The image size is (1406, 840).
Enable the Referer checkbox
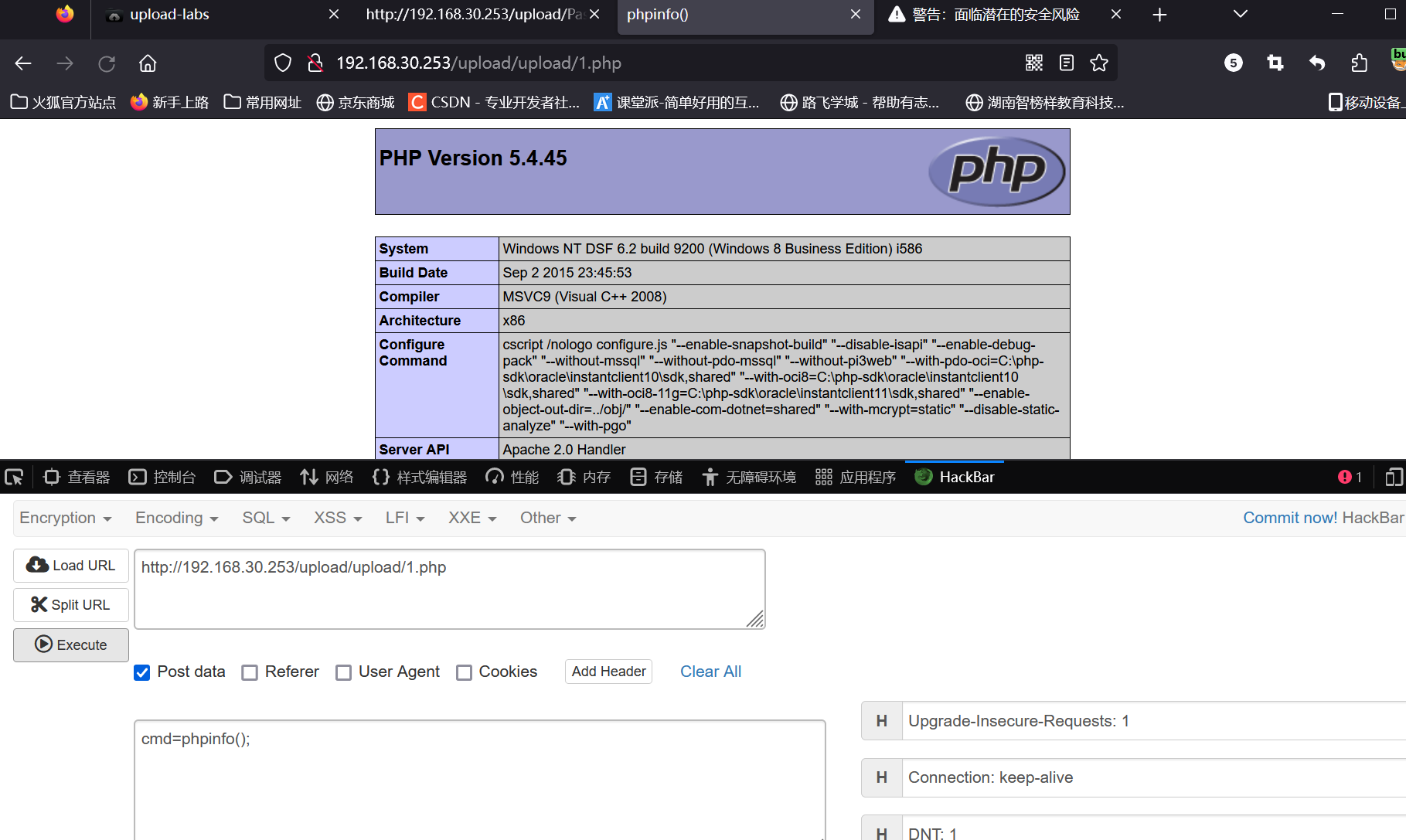coord(250,673)
